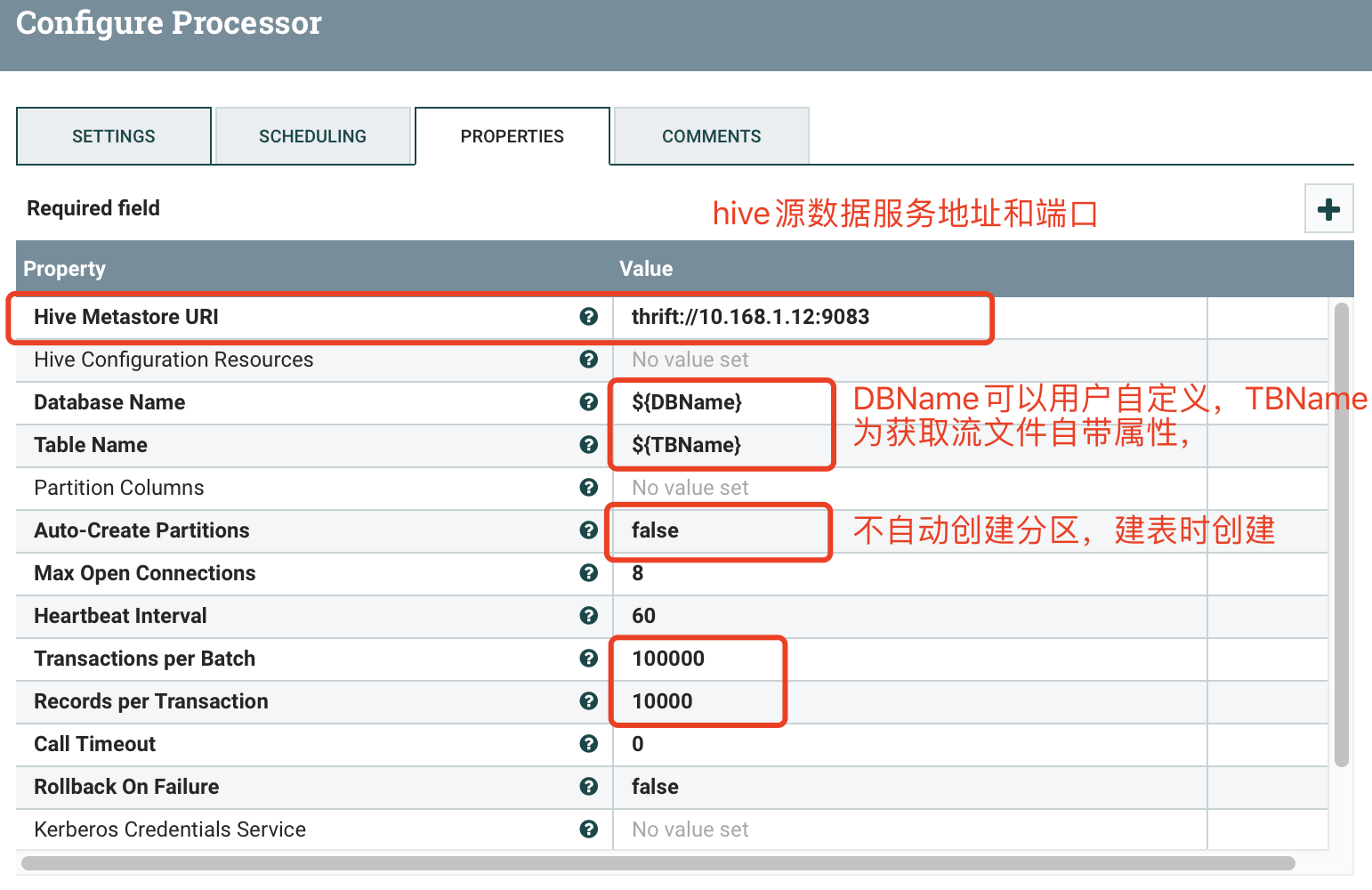Select the Auto-Create Partitions label
The height and width of the screenshot is (890, 1372).
(141, 530)
